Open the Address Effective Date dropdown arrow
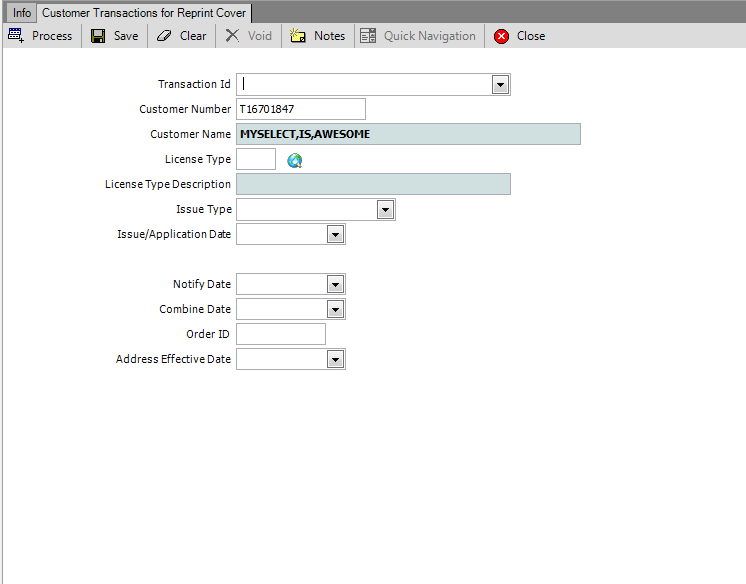 (x=335, y=360)
